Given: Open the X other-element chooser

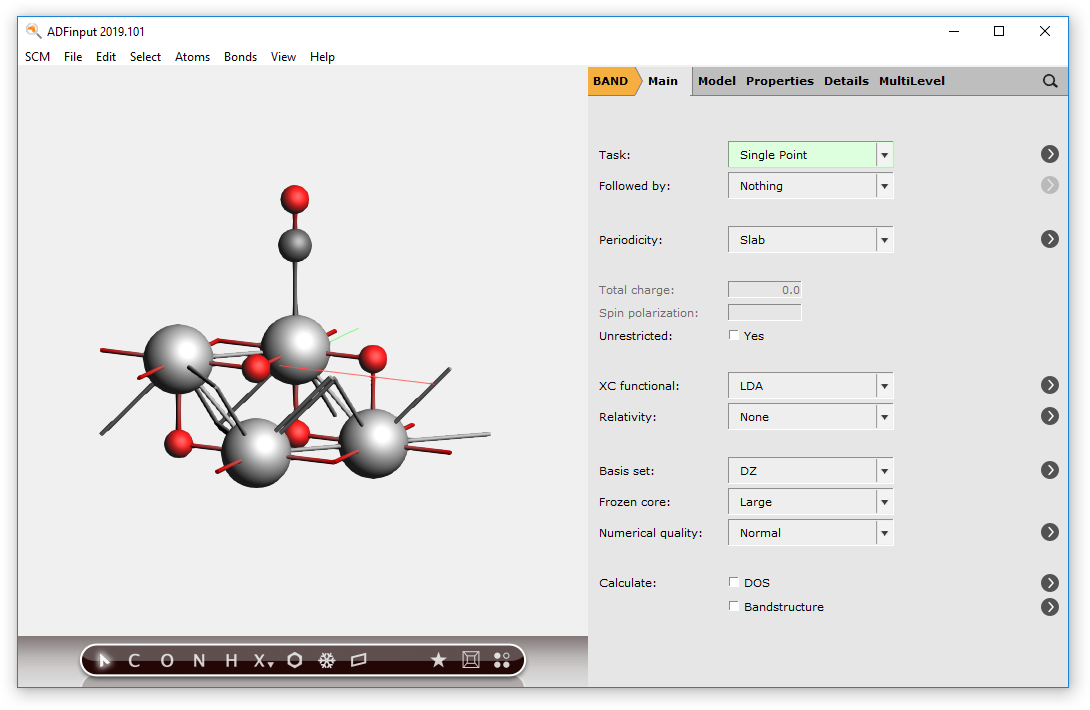Looking at the screenshot, I should tap(263, 661).
